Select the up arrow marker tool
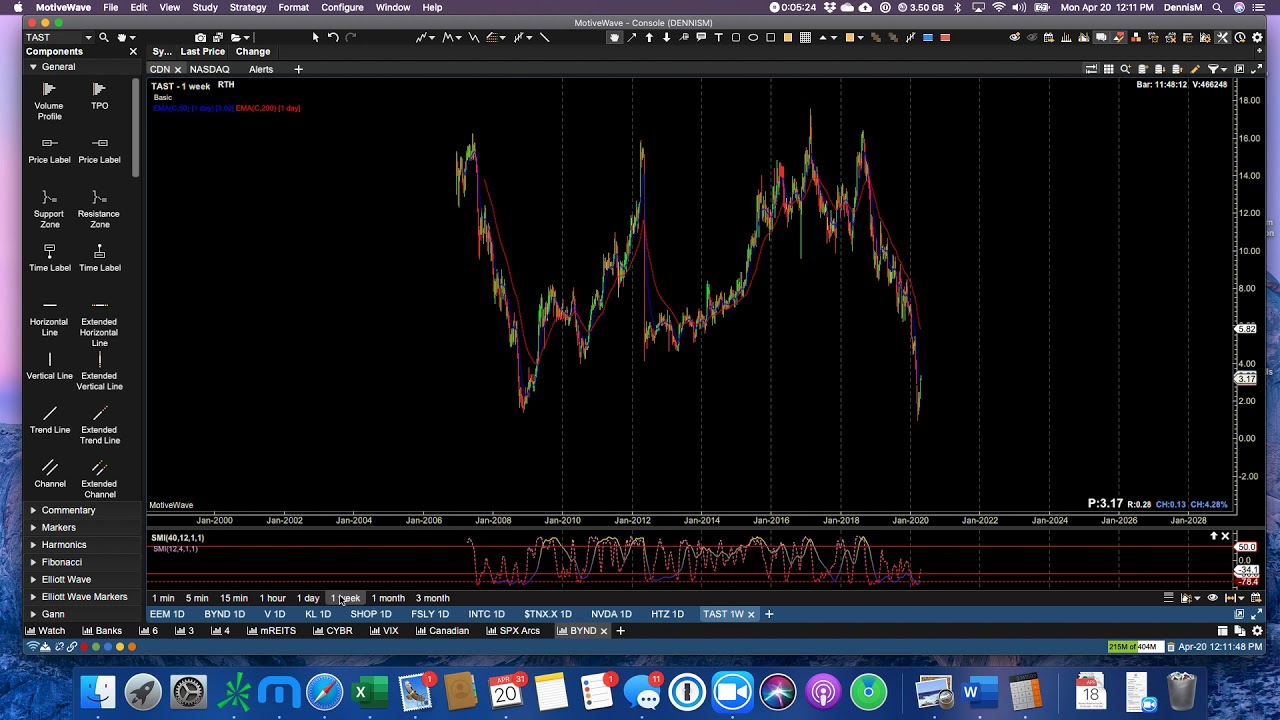This screenshot has width=1280, height=720. [649, 37]
